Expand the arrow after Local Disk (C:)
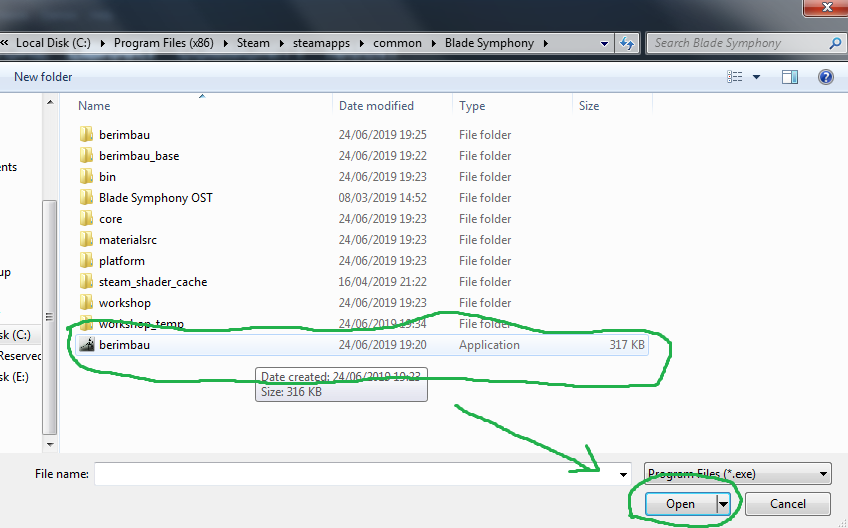This screenshot has height=528, width=848. click(102, 43)
